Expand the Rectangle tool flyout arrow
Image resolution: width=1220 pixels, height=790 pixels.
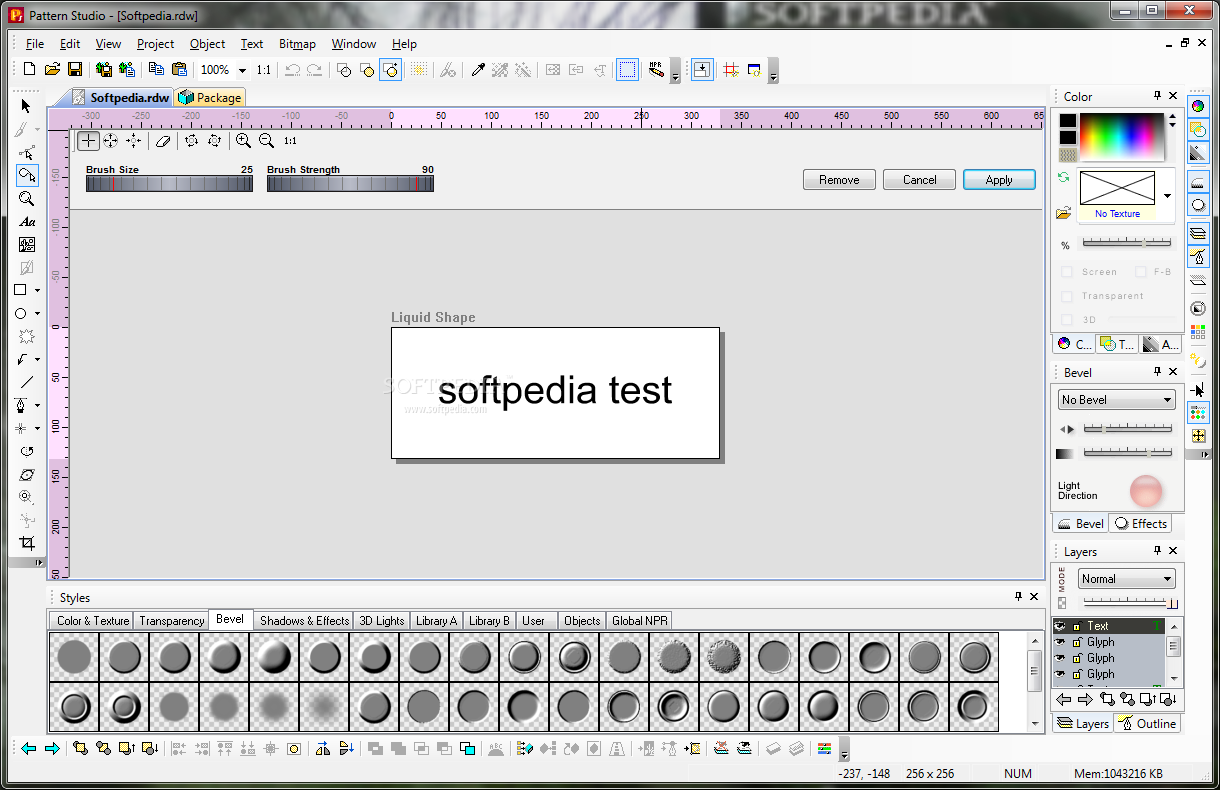[38, 291]
